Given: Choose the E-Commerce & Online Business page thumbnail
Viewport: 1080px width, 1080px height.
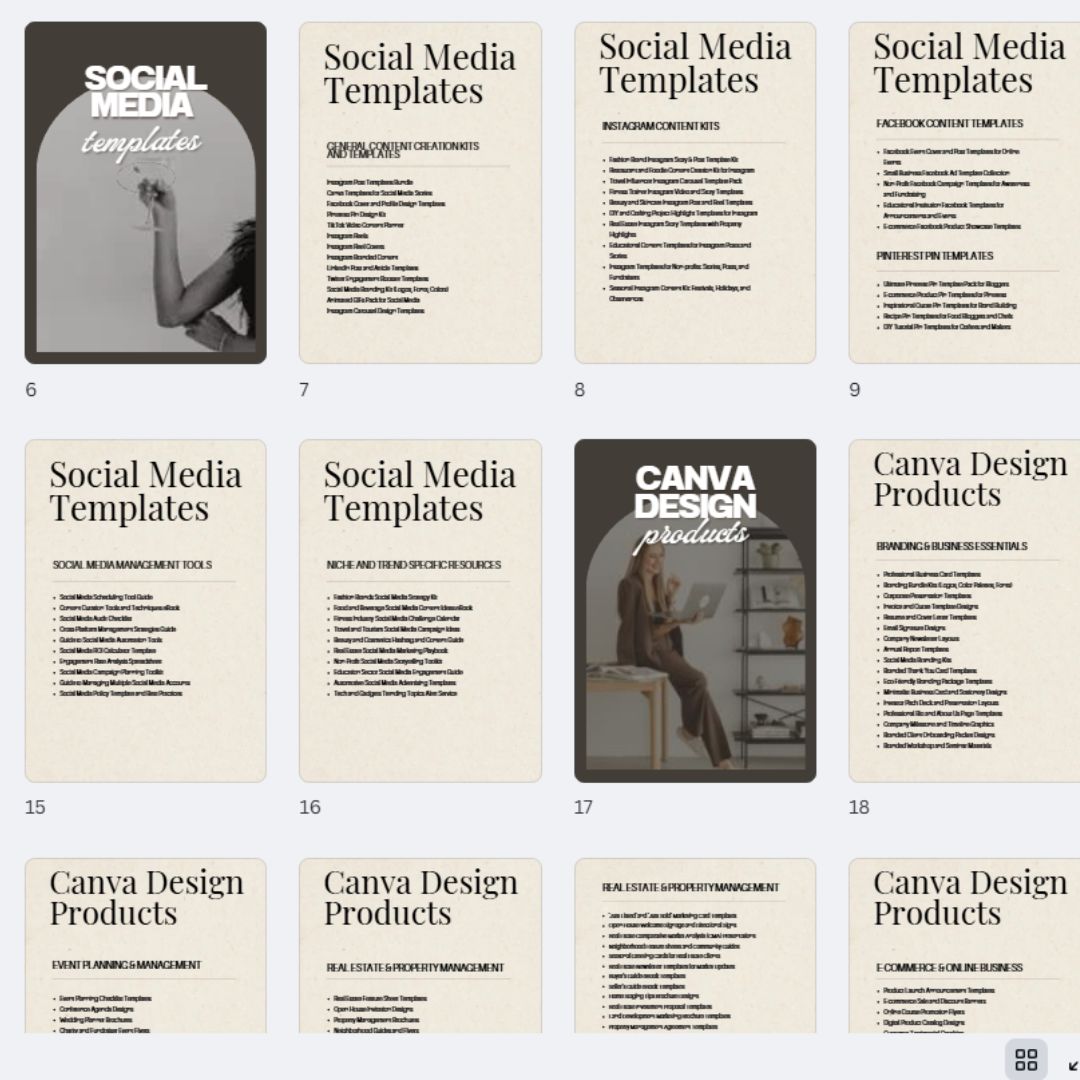Looking at the screenshot, I should point(964,945).
